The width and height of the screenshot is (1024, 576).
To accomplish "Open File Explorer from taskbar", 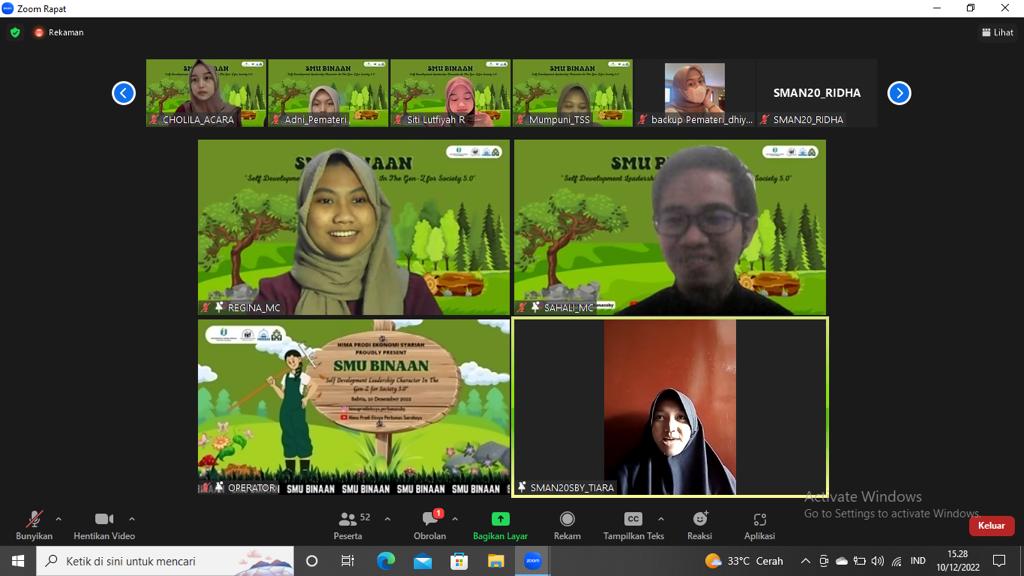I will 496,561.
